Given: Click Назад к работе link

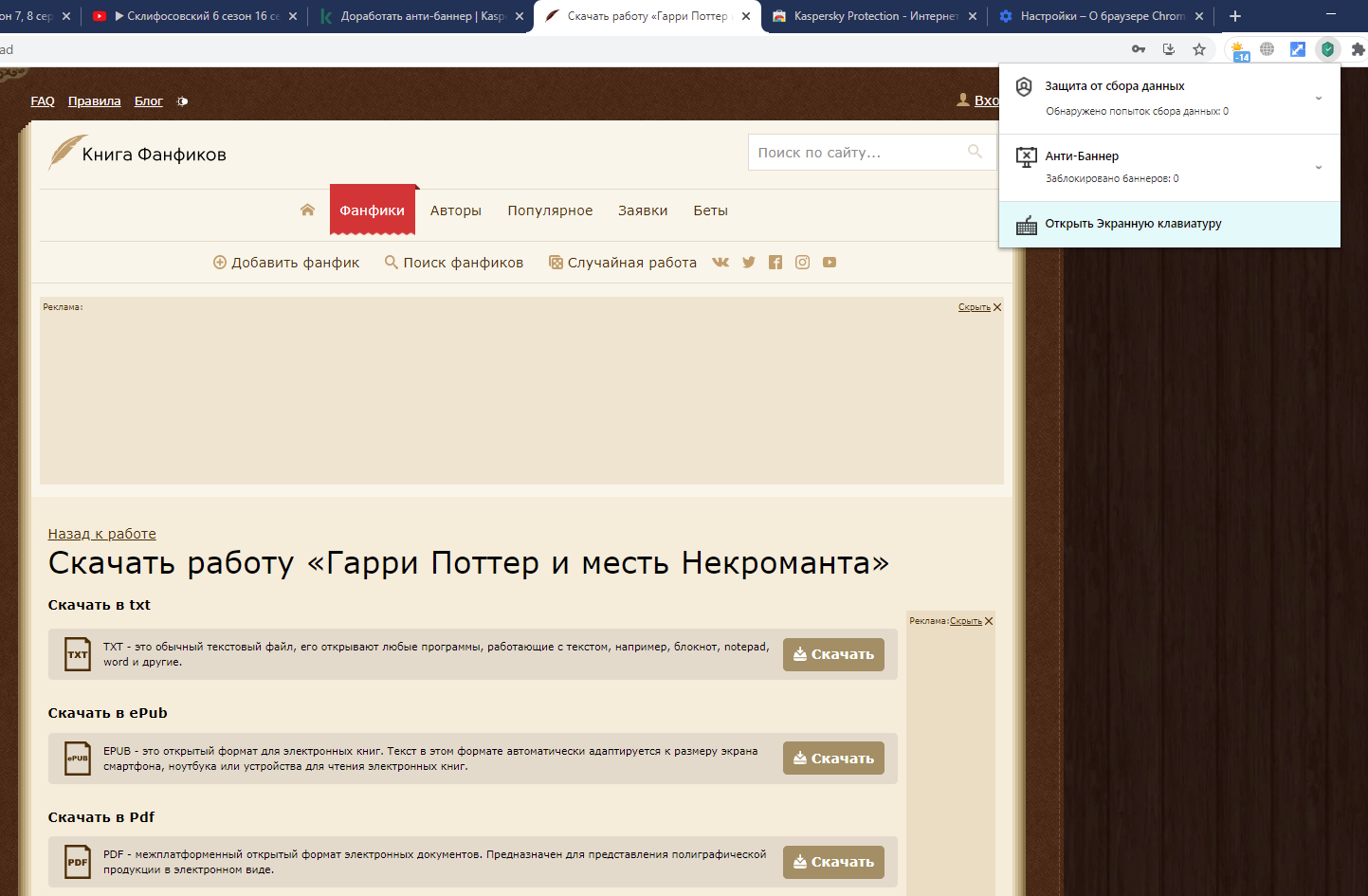Looking at the screenshot, I should pos(102,534).
